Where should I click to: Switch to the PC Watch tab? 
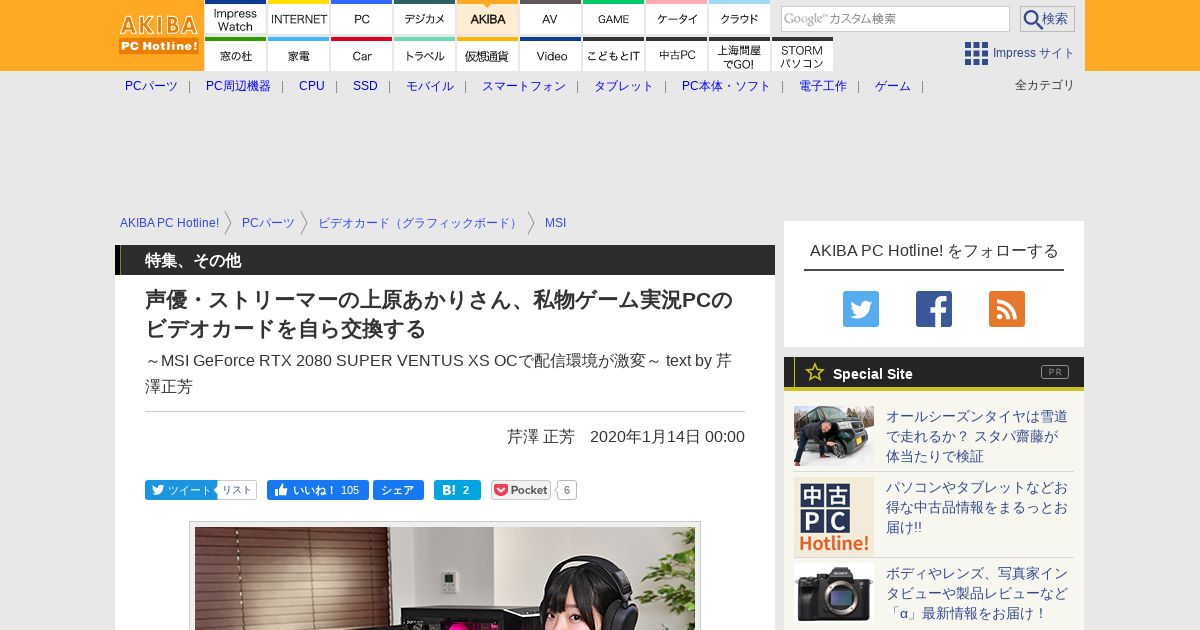point(362,17)
